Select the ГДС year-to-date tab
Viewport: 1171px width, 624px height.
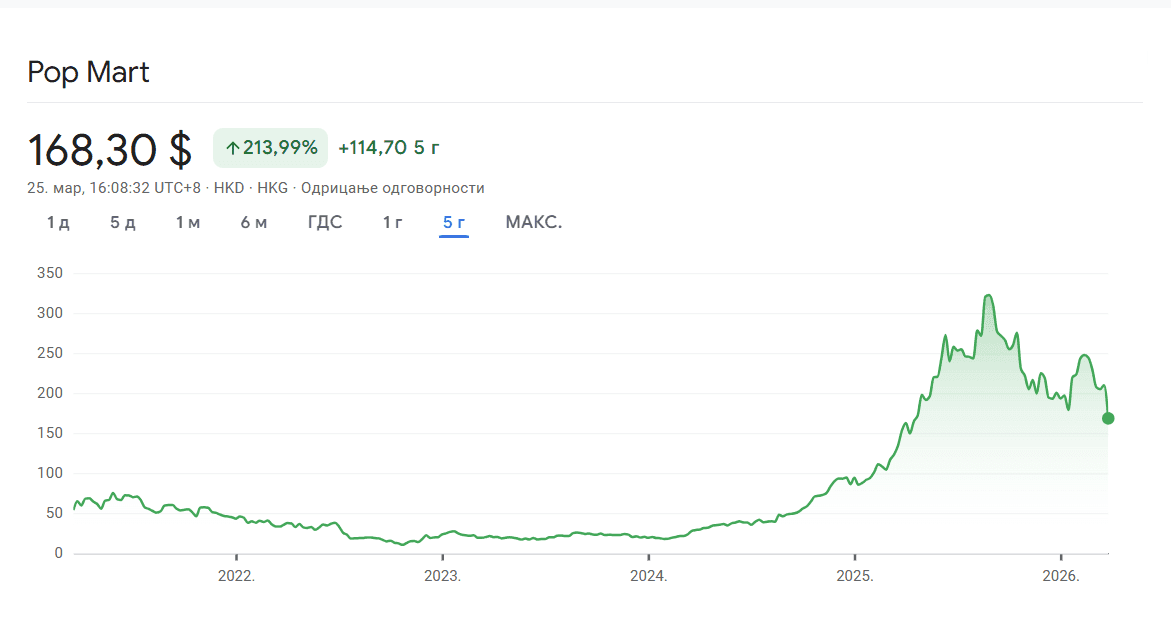tap(325, 222)
